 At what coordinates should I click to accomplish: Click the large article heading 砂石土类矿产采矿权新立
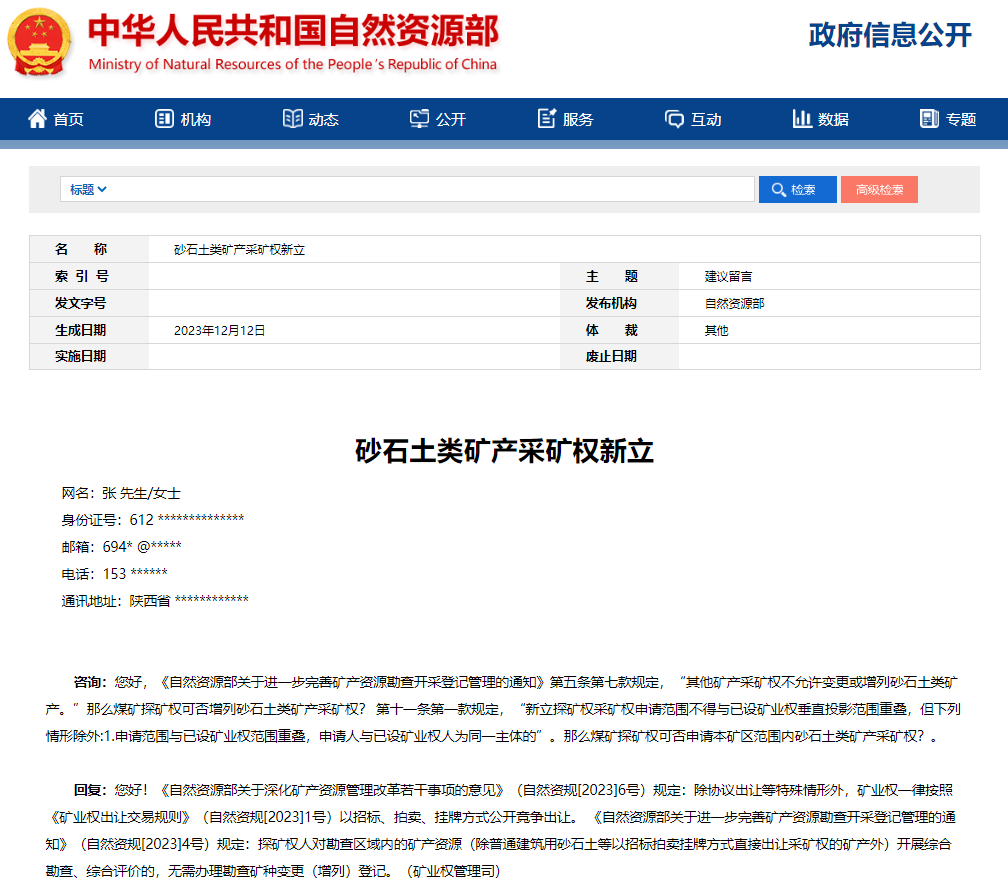(504, 451)
